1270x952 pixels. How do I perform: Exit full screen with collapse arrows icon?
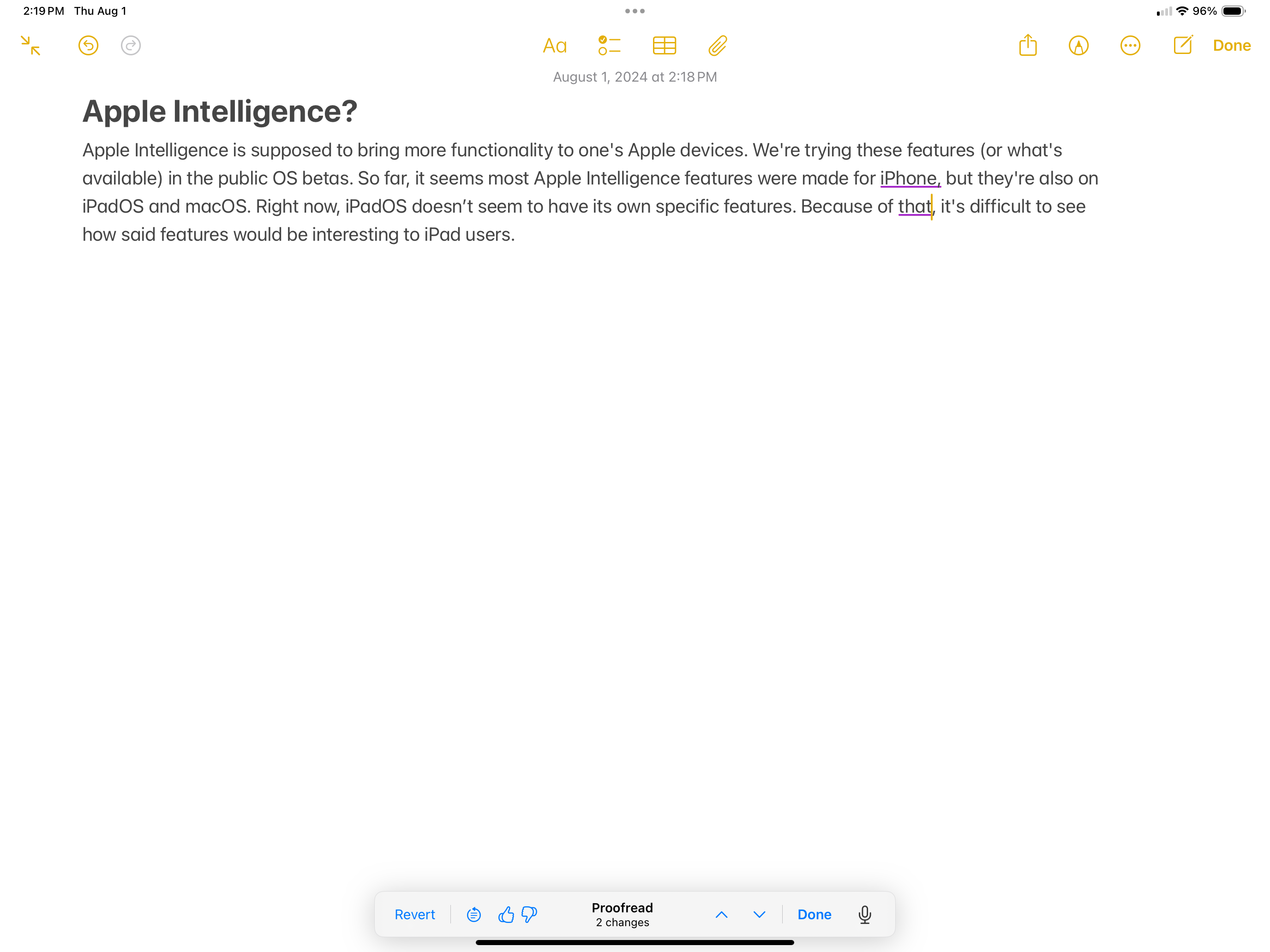(x=30, y=45)
